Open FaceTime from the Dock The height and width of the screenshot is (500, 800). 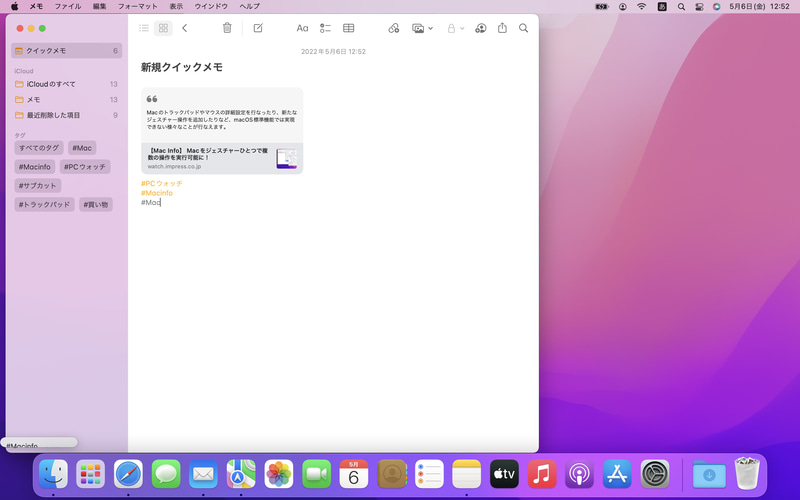tap(316, 474)
